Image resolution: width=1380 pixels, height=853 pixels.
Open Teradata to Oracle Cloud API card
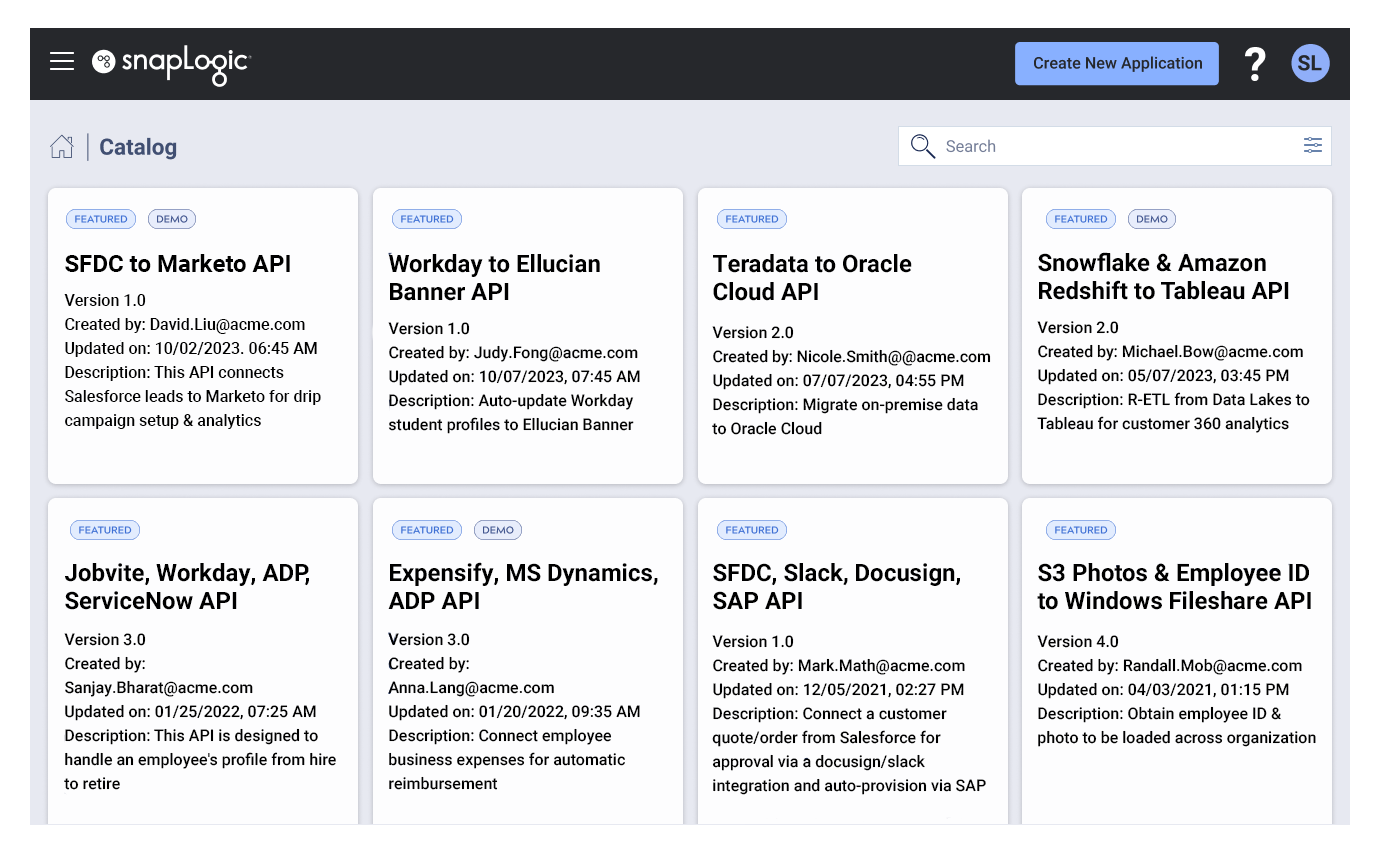click(x=853, y=336)
